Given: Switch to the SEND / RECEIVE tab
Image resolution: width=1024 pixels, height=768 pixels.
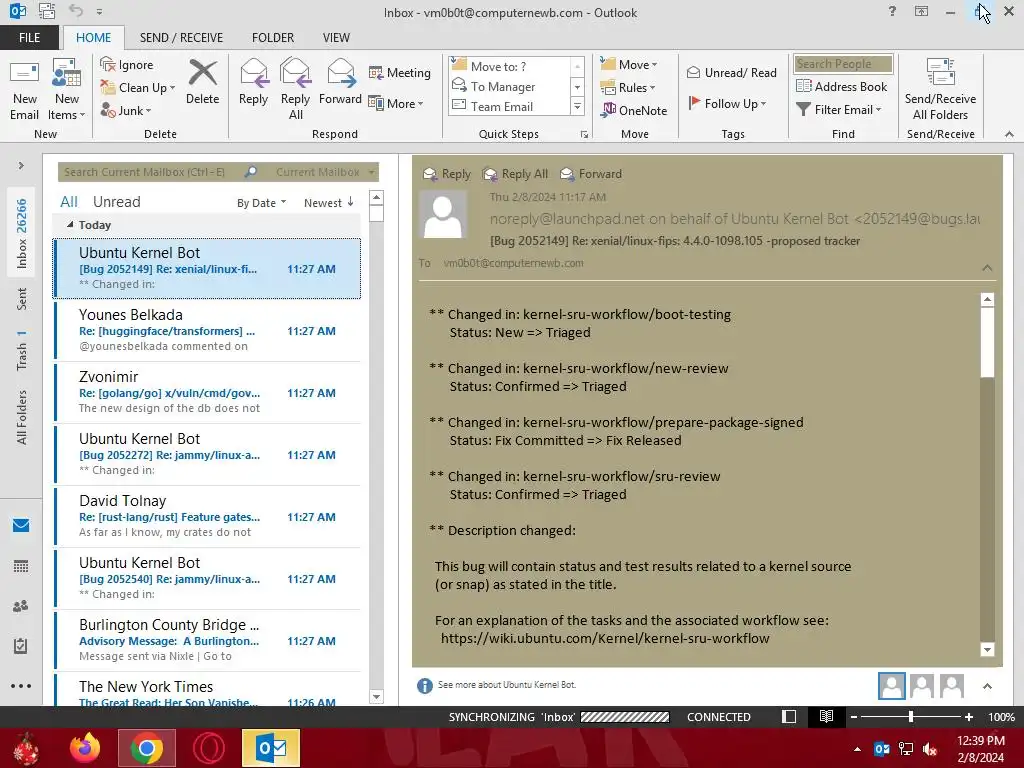Looking at the screenshot, I should [x=181, y=38].
